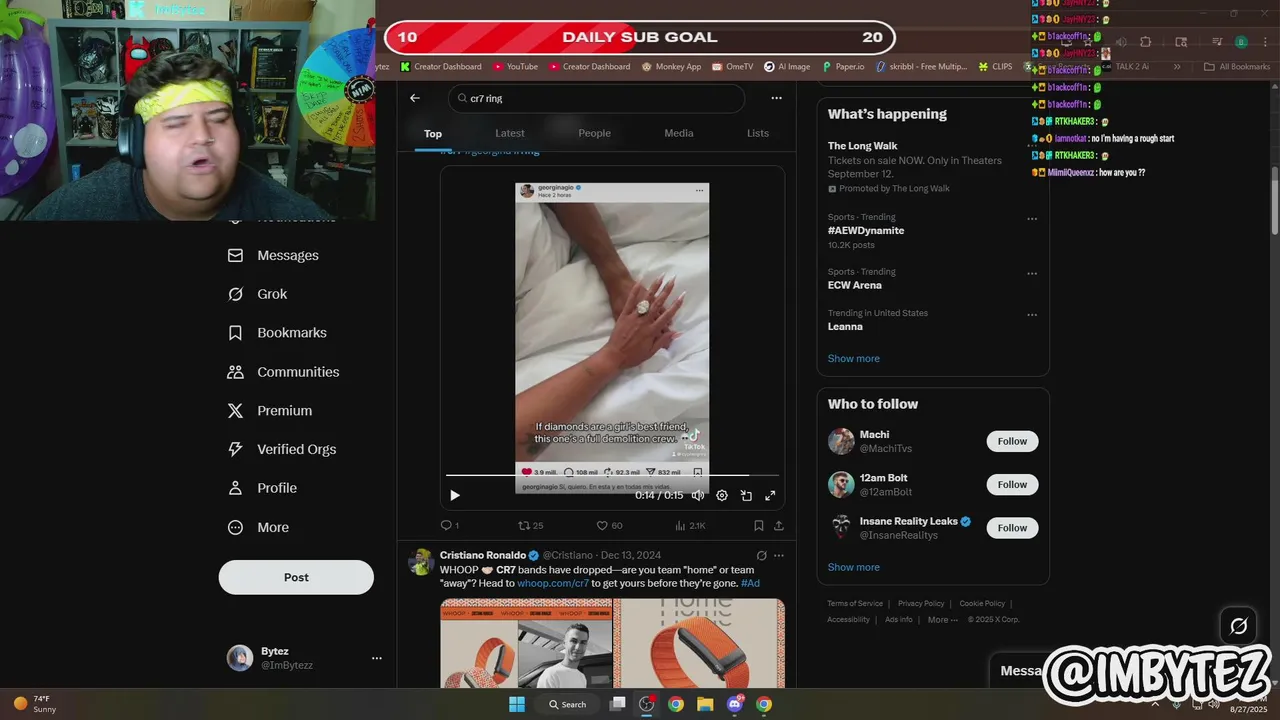Screen dimensions: 1280x720
Task: Open video playback settings gear
Action: coord(722,495)
